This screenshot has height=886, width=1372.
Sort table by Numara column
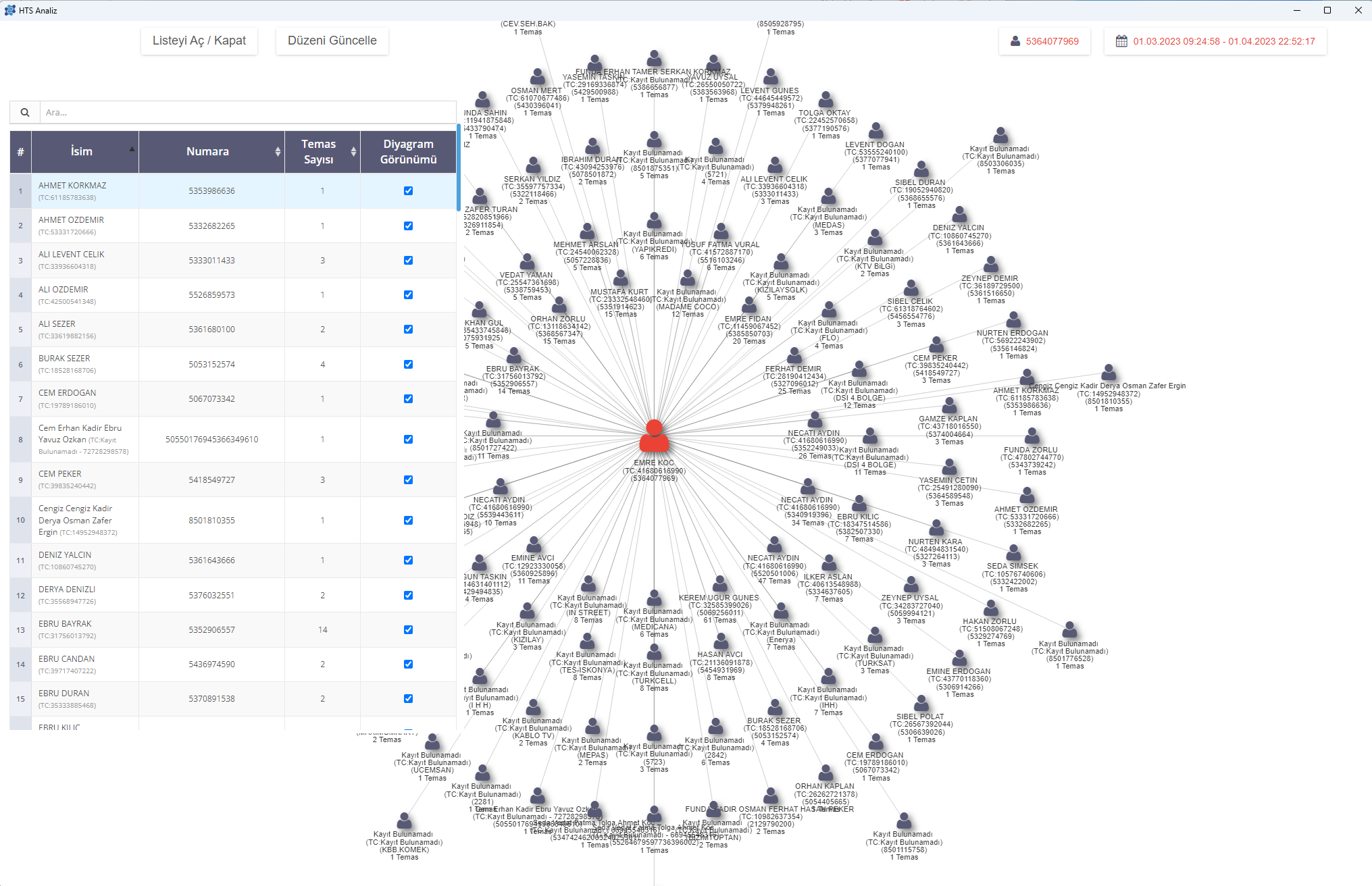211,152
